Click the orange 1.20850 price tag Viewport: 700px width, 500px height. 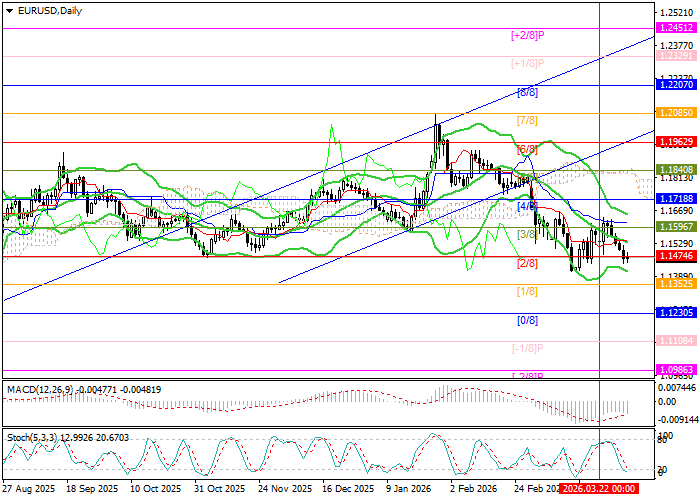pyautogui.click(x=676, y=114)
